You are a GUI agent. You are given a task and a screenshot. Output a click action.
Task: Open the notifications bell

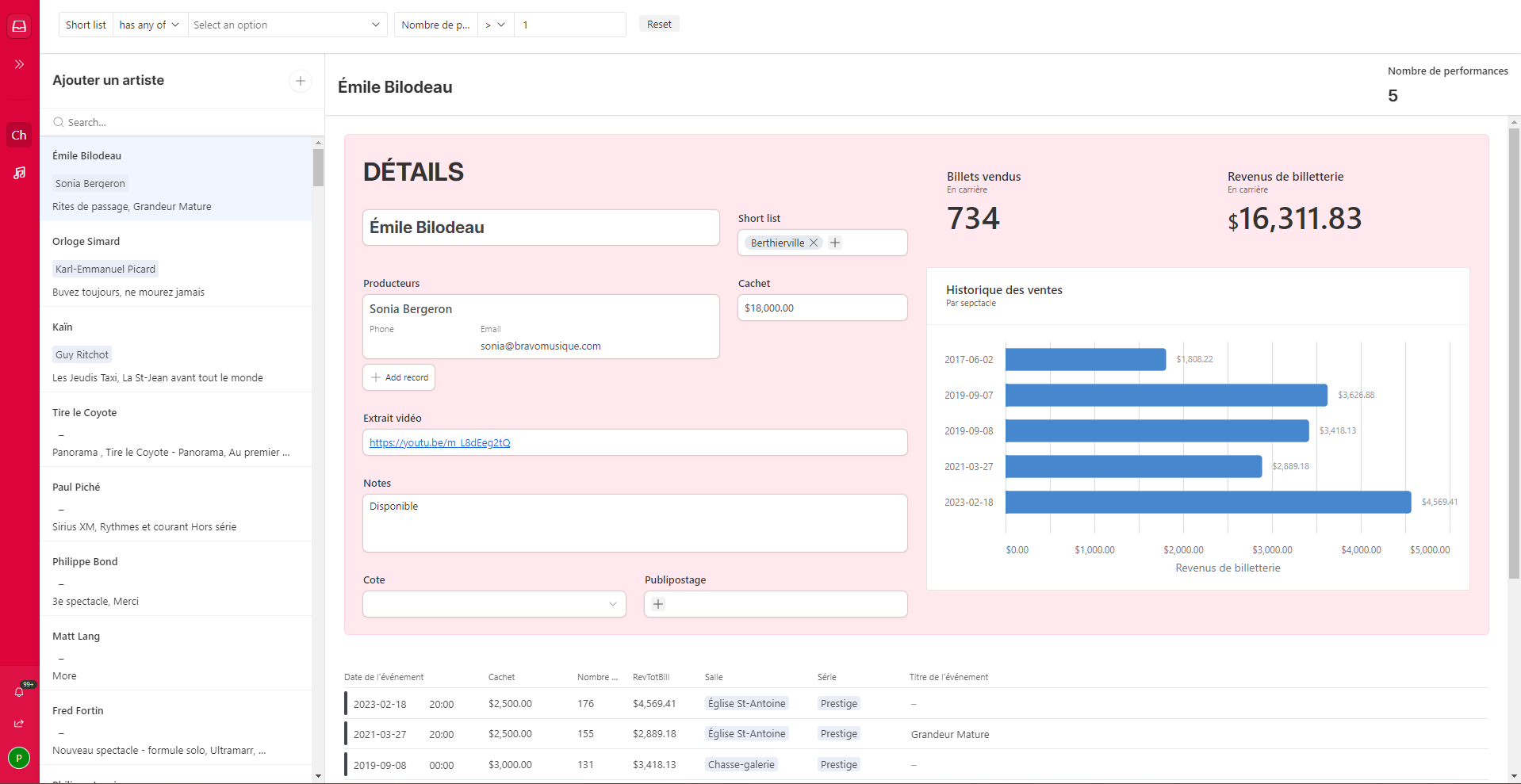coord(19,692)
